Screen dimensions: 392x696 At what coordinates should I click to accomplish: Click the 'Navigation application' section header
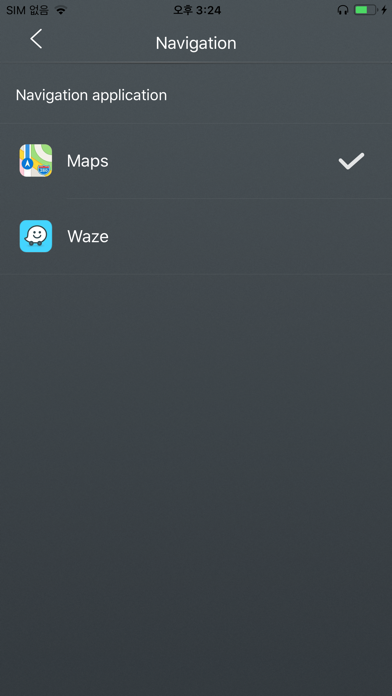pyautogui.click(x=91, y=95)
